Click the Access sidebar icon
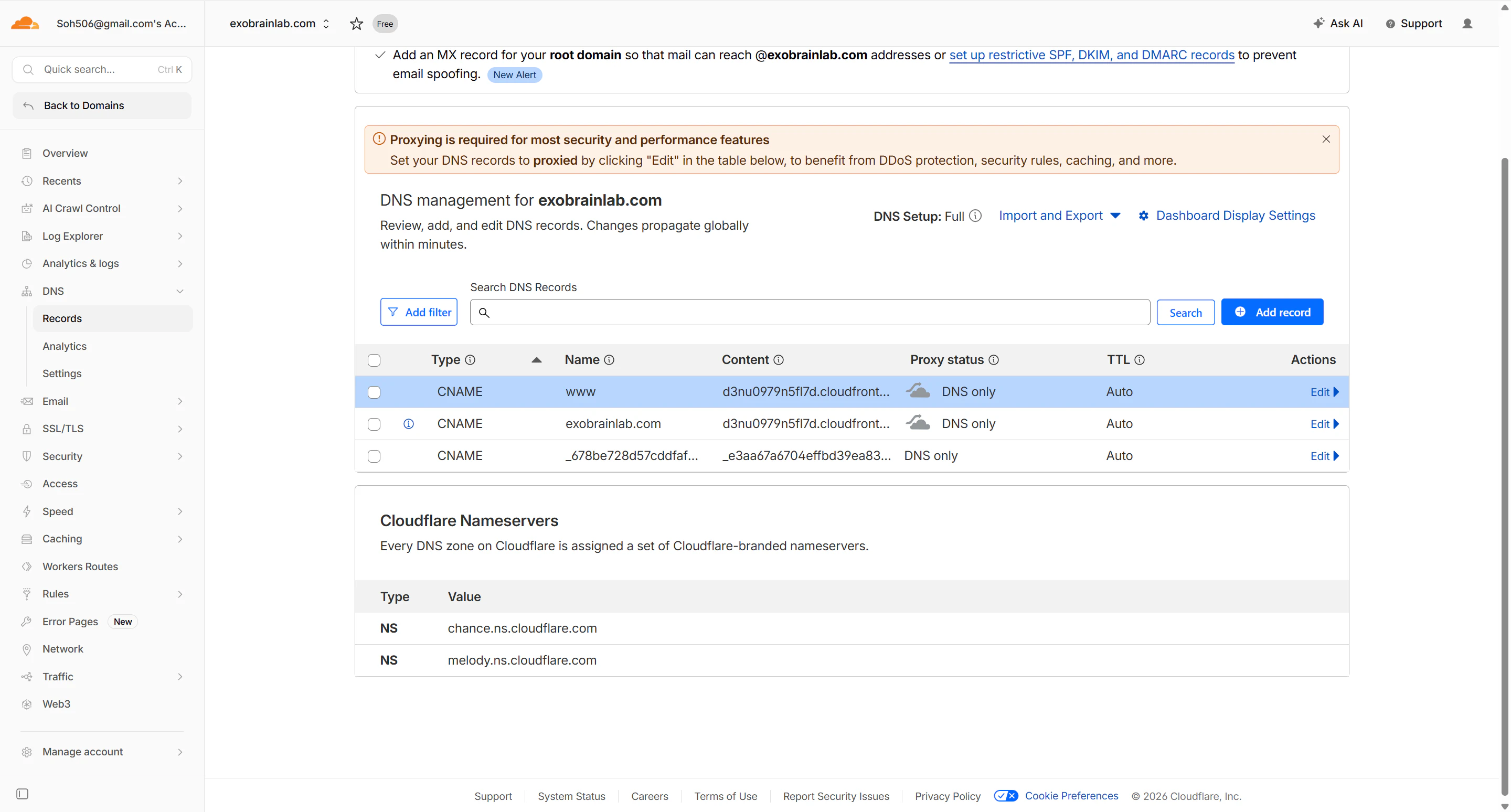 coord(26,484)
